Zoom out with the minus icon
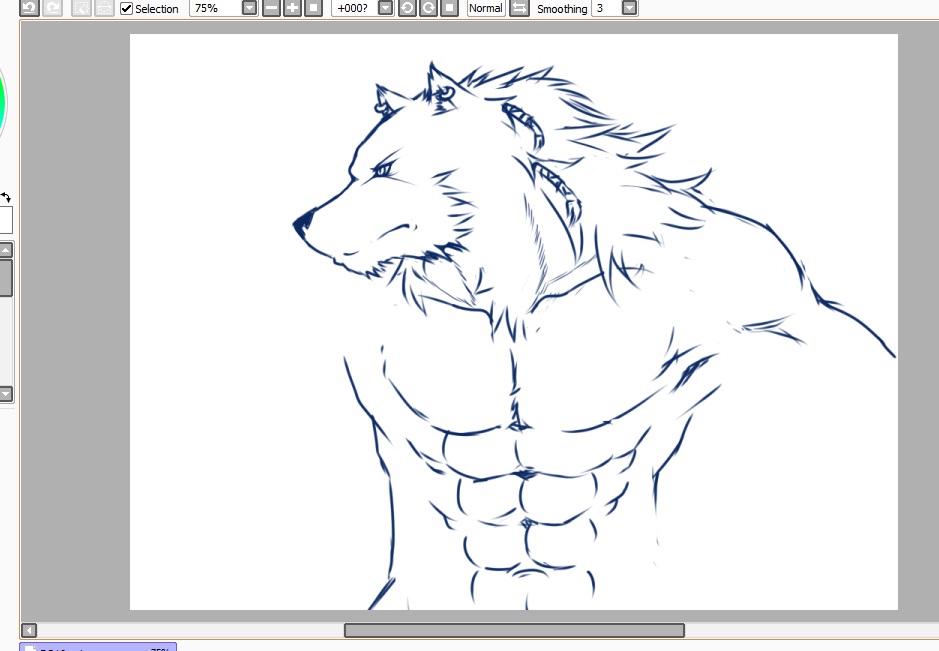939x651 pixels. (271, 8)
